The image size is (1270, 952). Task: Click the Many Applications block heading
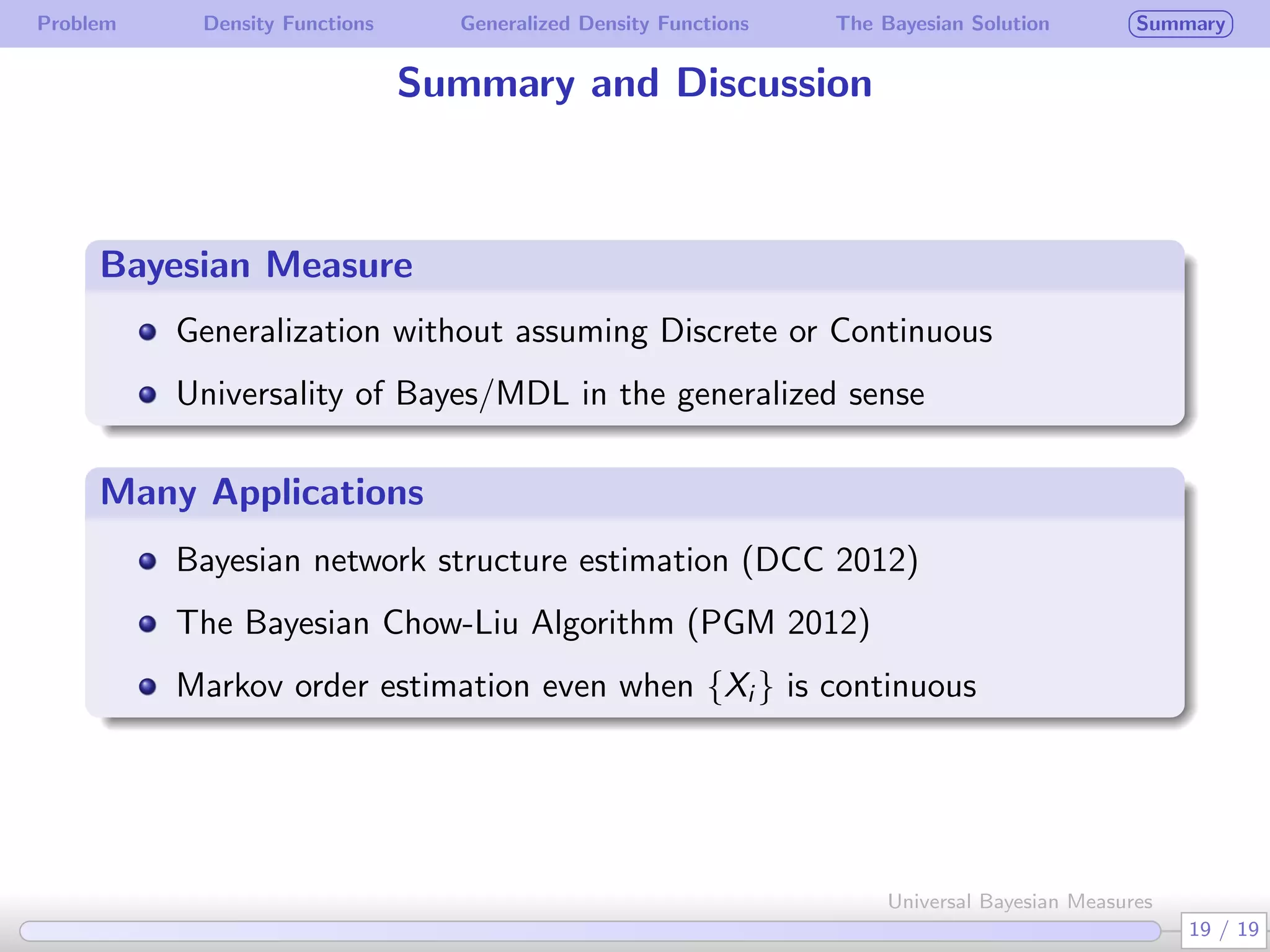262,493
